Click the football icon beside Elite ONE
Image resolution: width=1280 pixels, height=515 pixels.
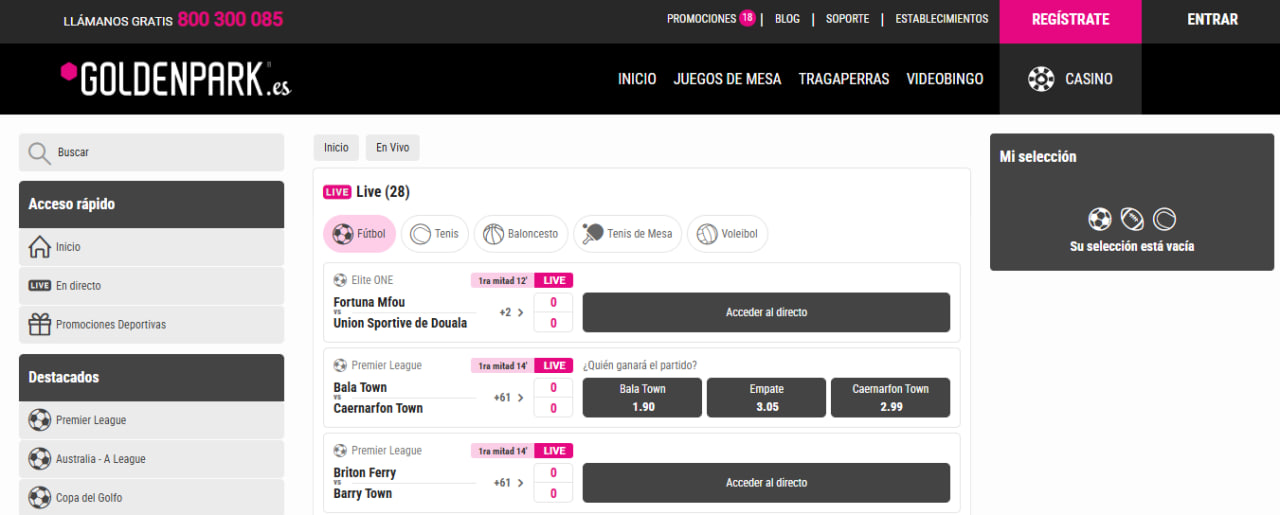[340, 280]
